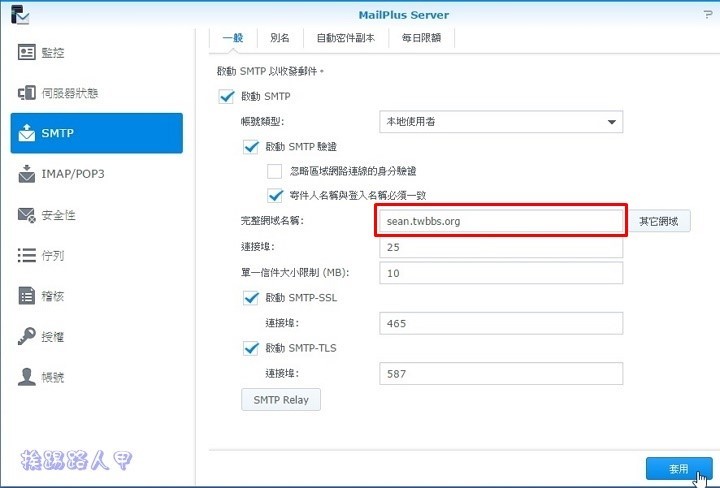Click the SMTP-SSL port field showing 465
This screenshot has height=488, width=720.
501,323
